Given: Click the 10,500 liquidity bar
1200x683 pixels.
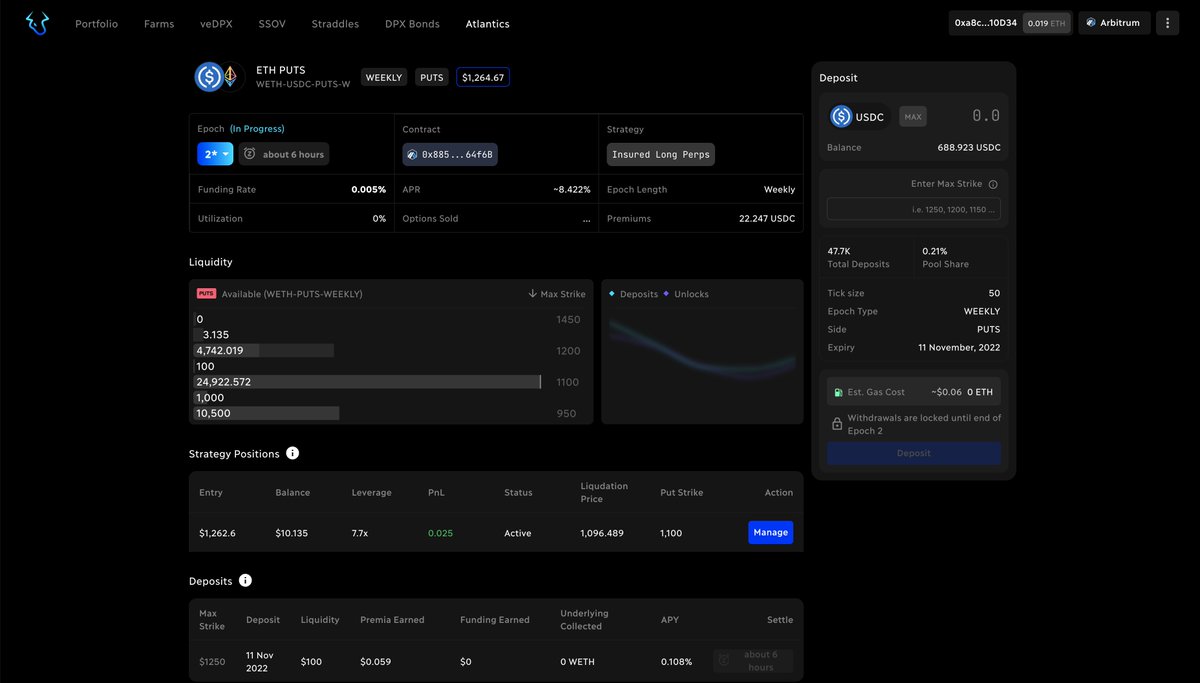Looking at the screenshot, I should tap(267, 413).
